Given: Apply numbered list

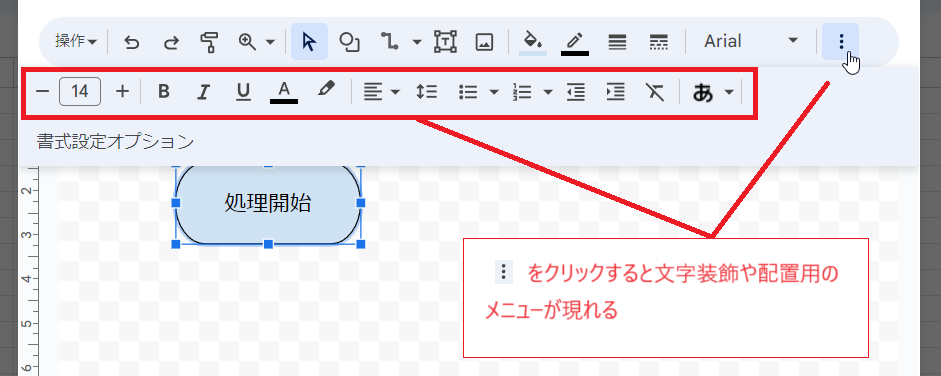Looking at the screenshot, I should [523, 92].
